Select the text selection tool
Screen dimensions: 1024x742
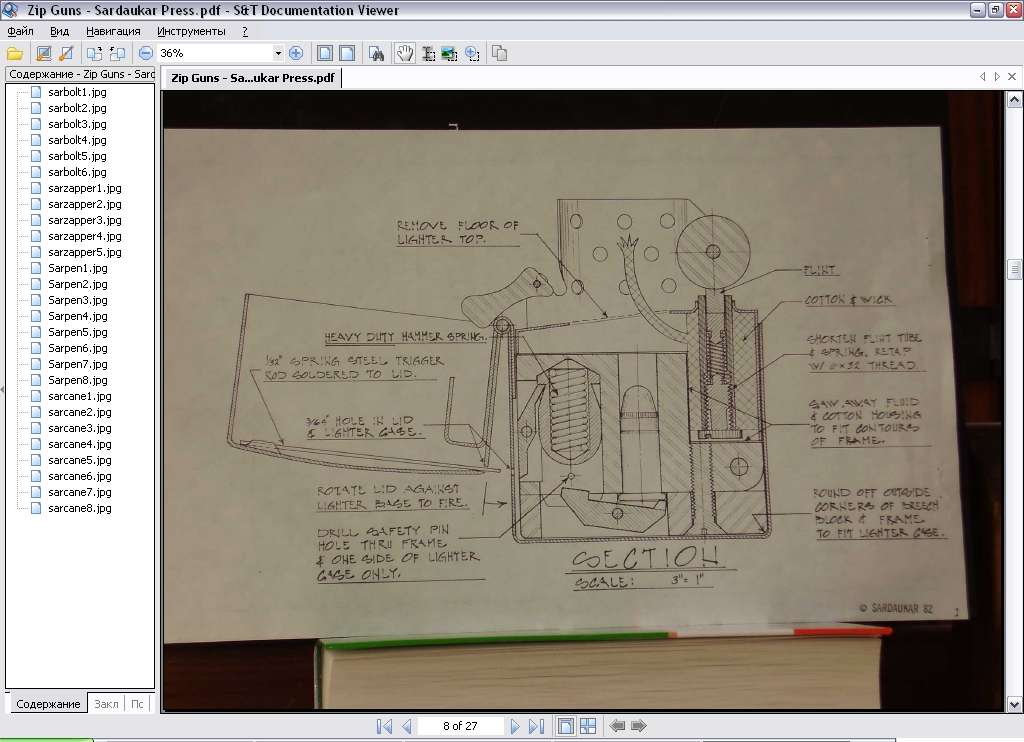[x=428, y=54]
